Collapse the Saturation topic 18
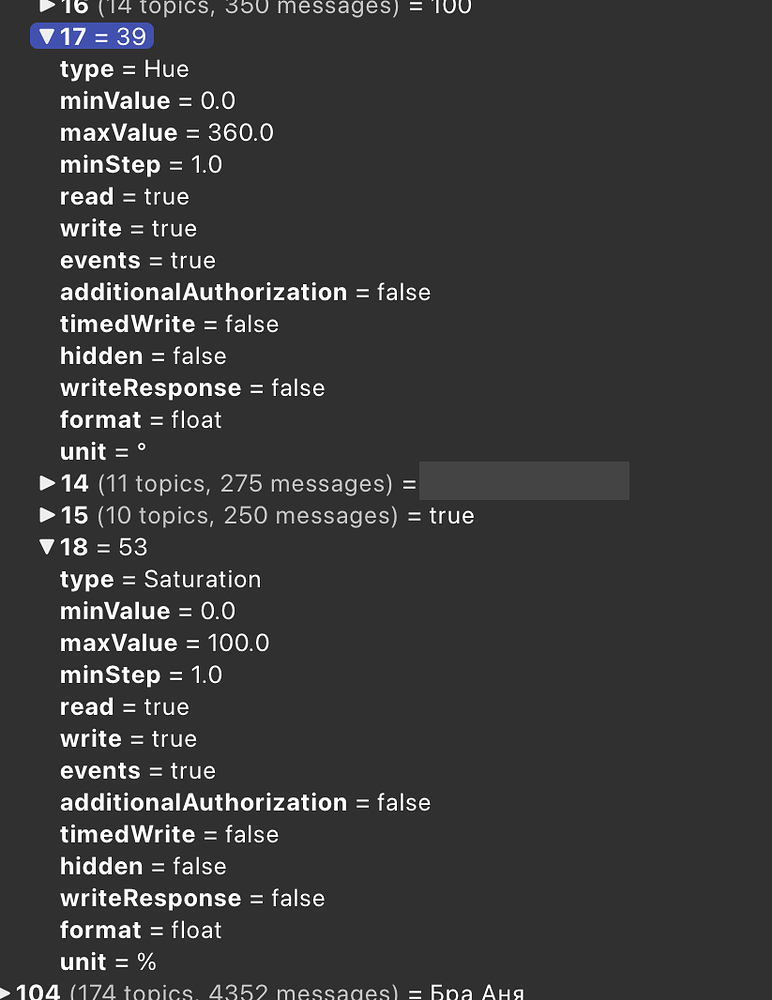Screen dimensions: 772x1000 (x=48, y=547)
